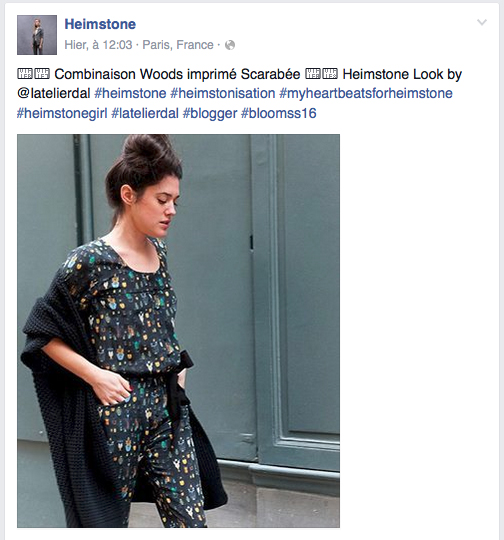The height and width of the screenshot is (540, 504).
Task: Click the second emoji placeholder before Combinaison
Action: point(42,74)
